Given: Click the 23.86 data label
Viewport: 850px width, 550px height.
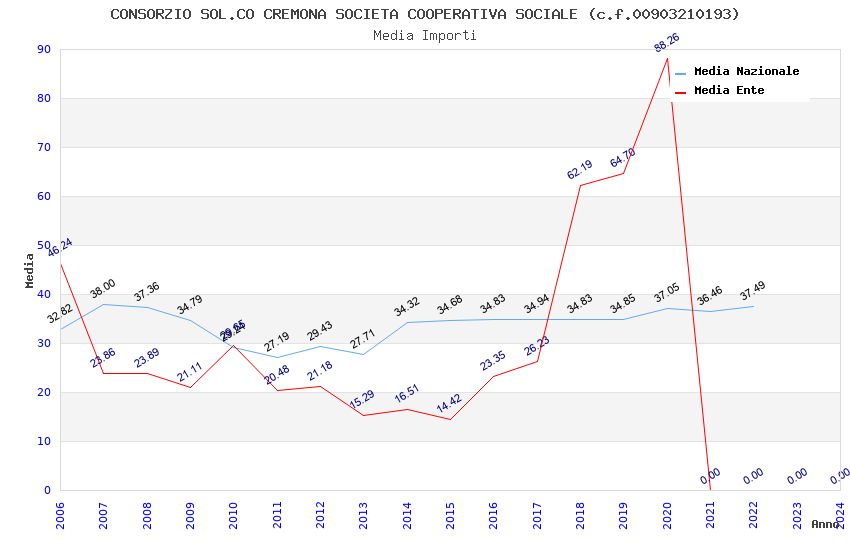Looking at the screenshot, I should [103, 358].
